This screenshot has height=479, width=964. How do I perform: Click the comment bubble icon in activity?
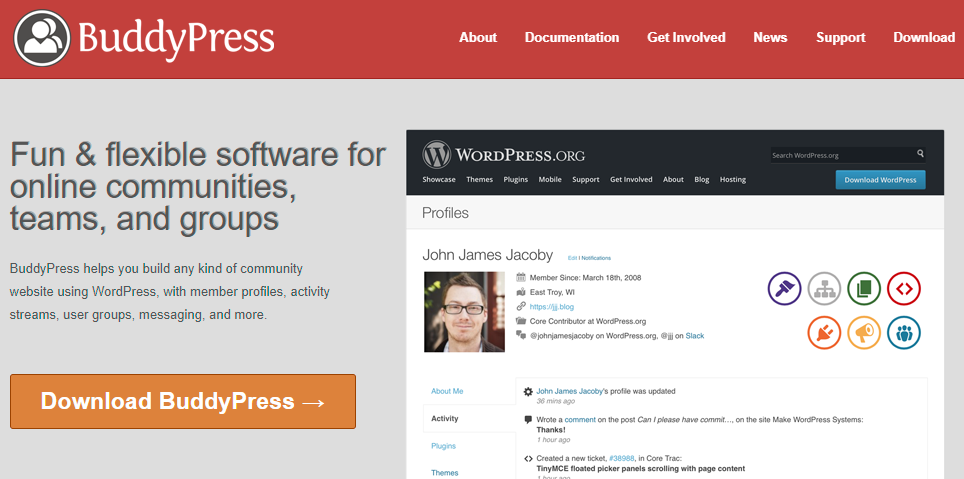tap(528, 419)
